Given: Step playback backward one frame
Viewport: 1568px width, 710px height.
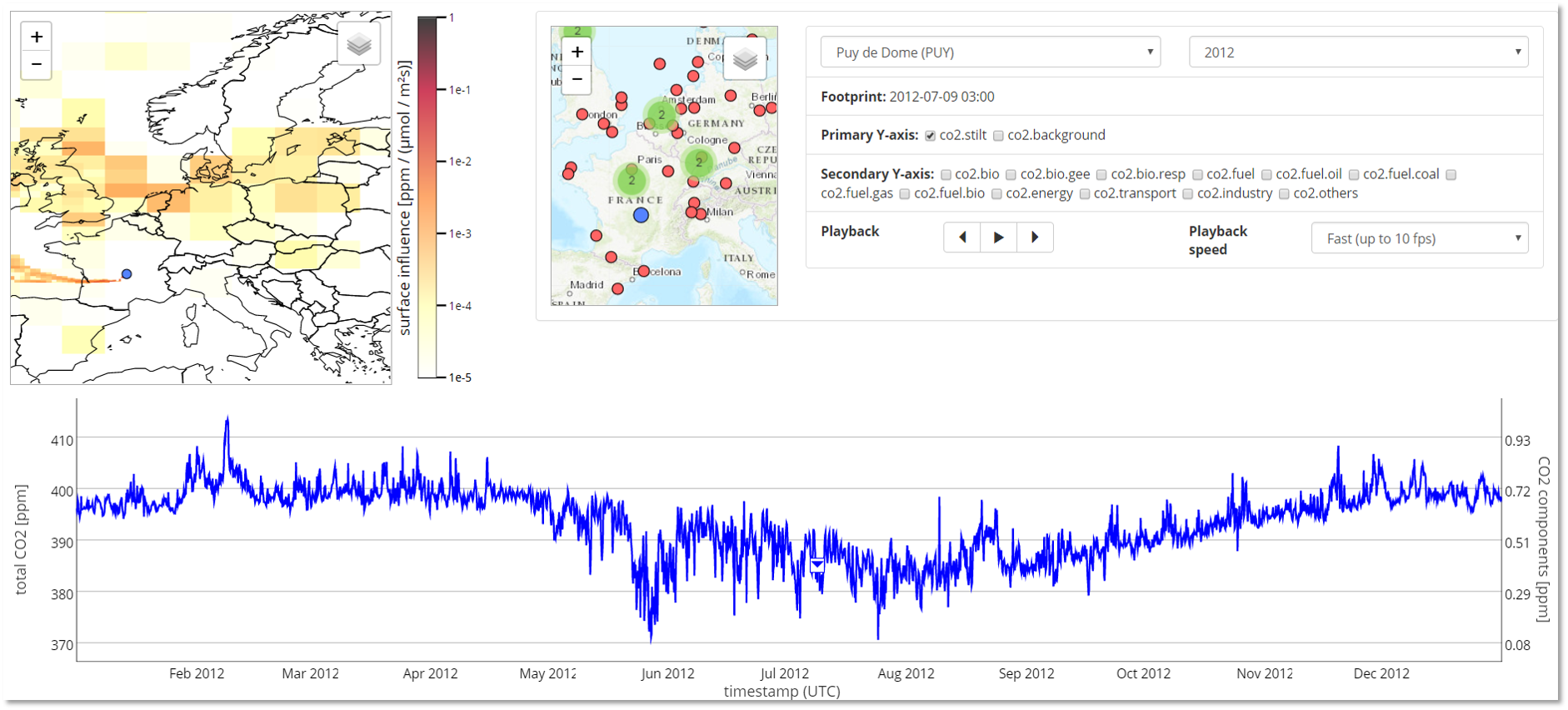Looking at the screenshot, I should coord(962,237).
